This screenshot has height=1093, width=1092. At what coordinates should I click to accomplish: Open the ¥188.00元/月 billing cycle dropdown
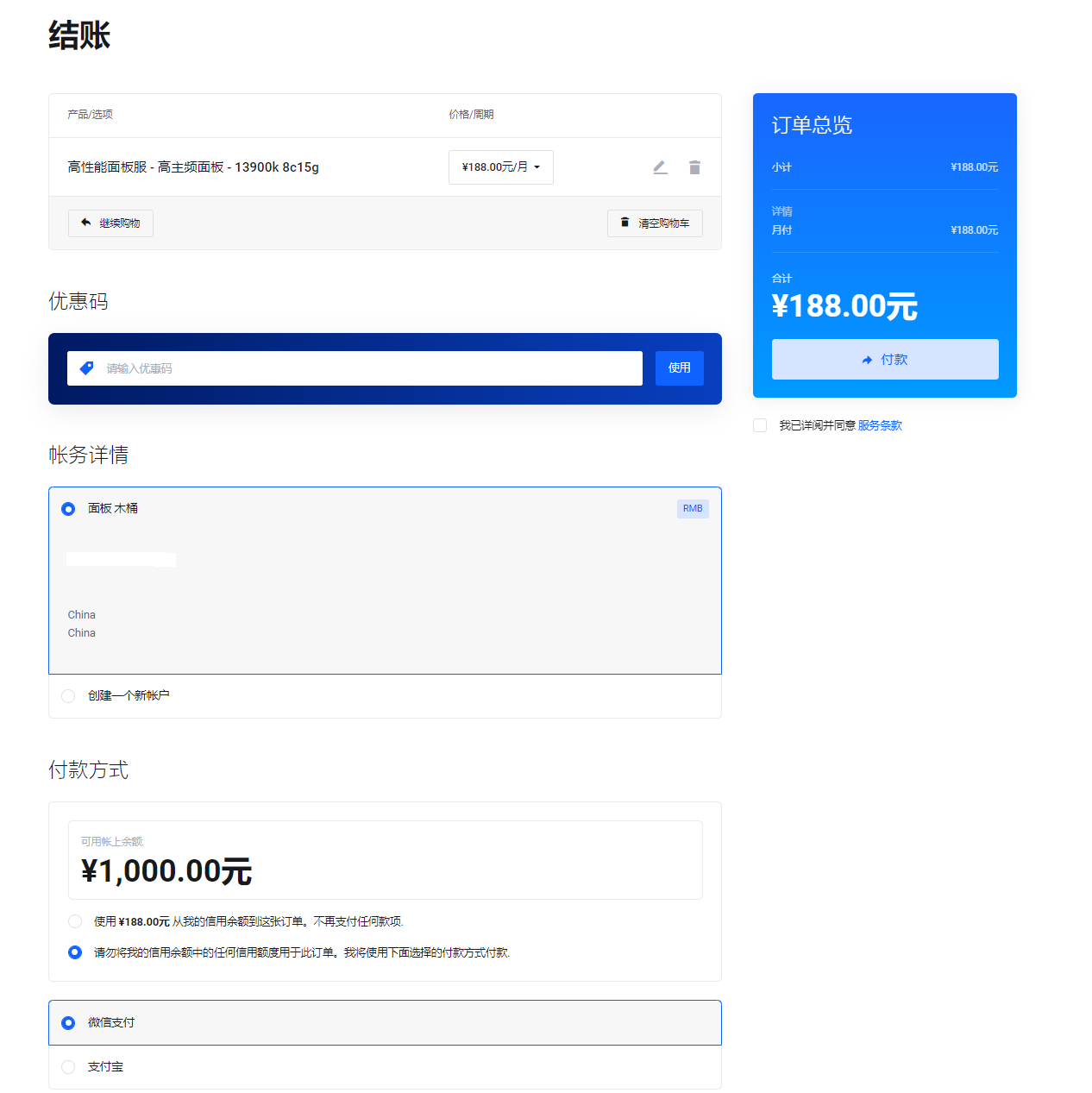(x=501, y=167)
